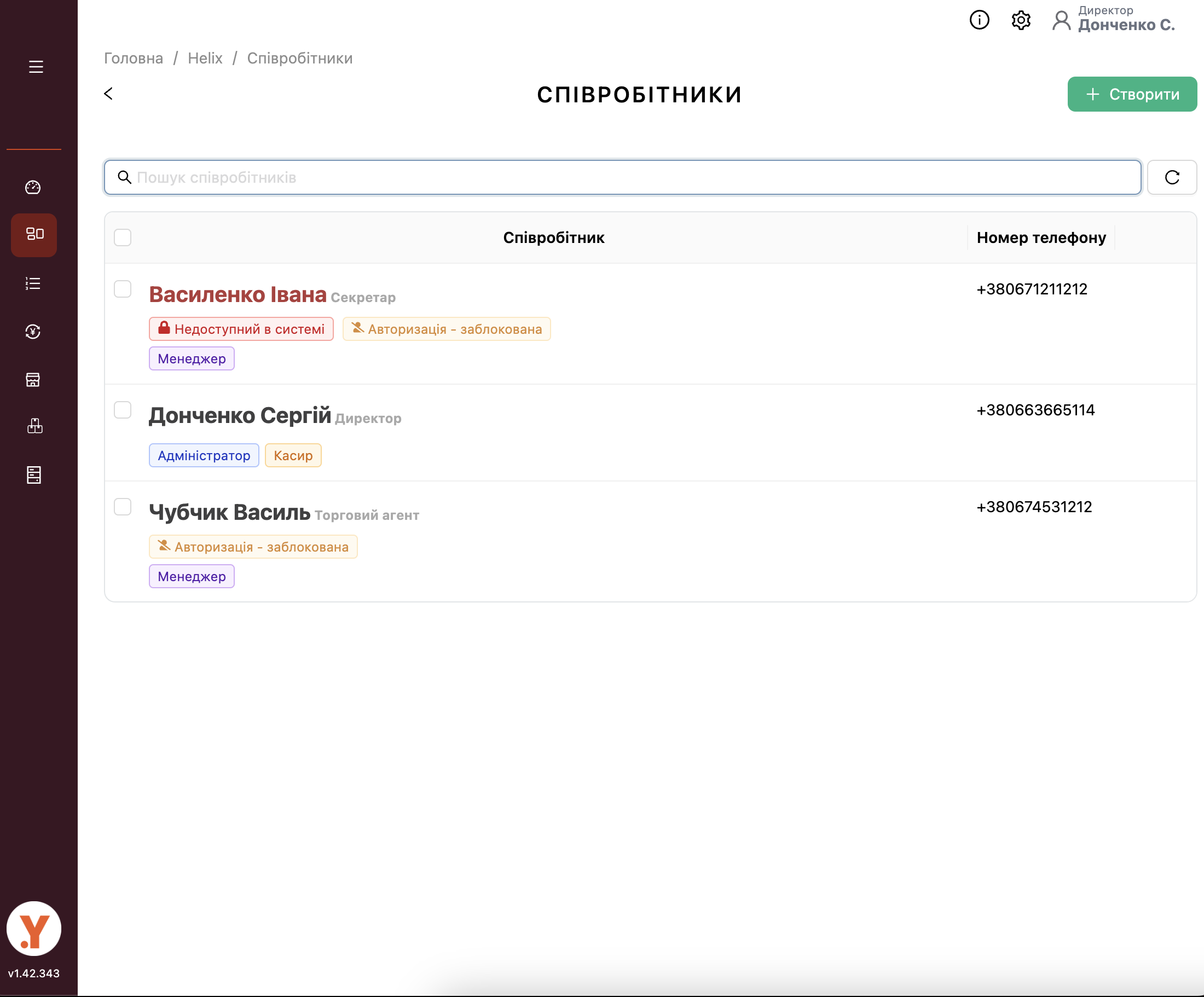Open settings gear in top bar
The width and height of the screenshot is (1204, 997).
1021,21
